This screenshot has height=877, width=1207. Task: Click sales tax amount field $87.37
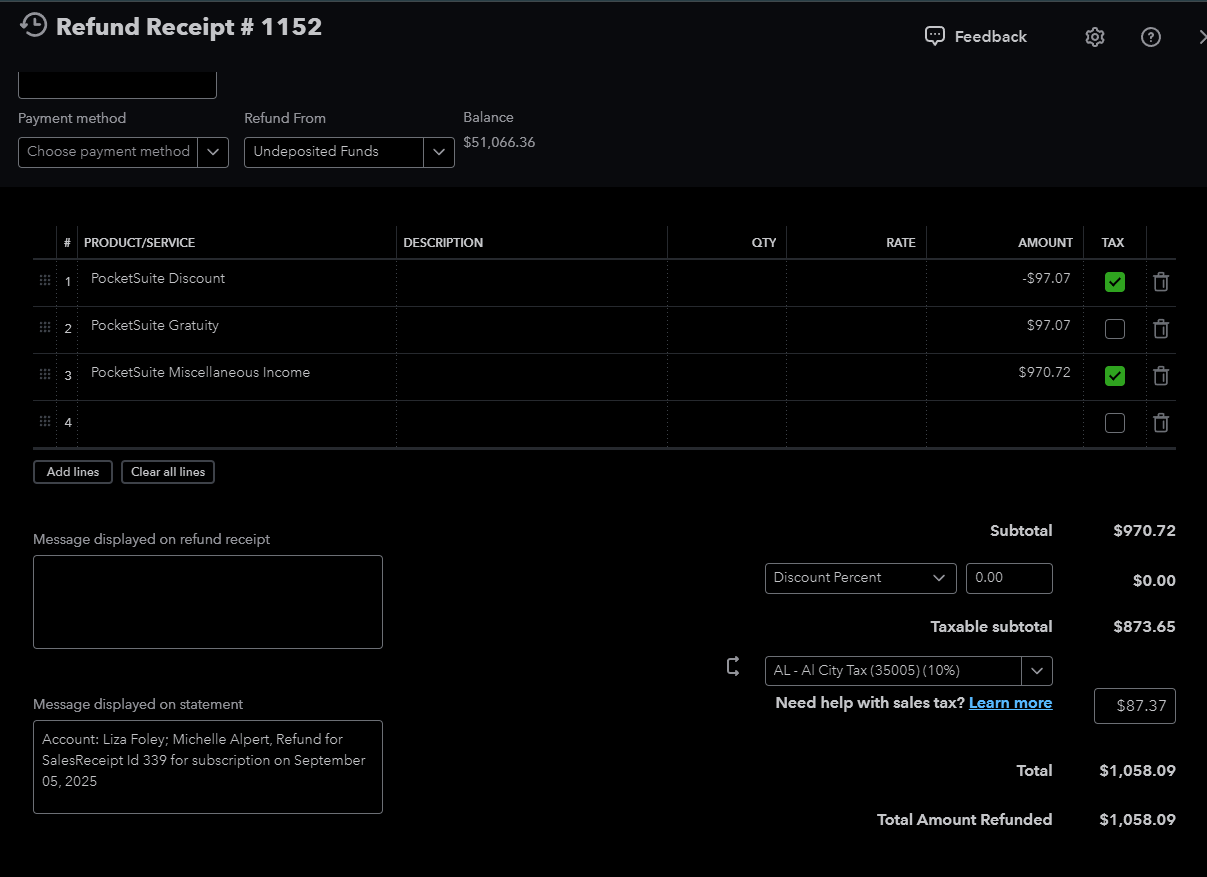(1135, 706)
